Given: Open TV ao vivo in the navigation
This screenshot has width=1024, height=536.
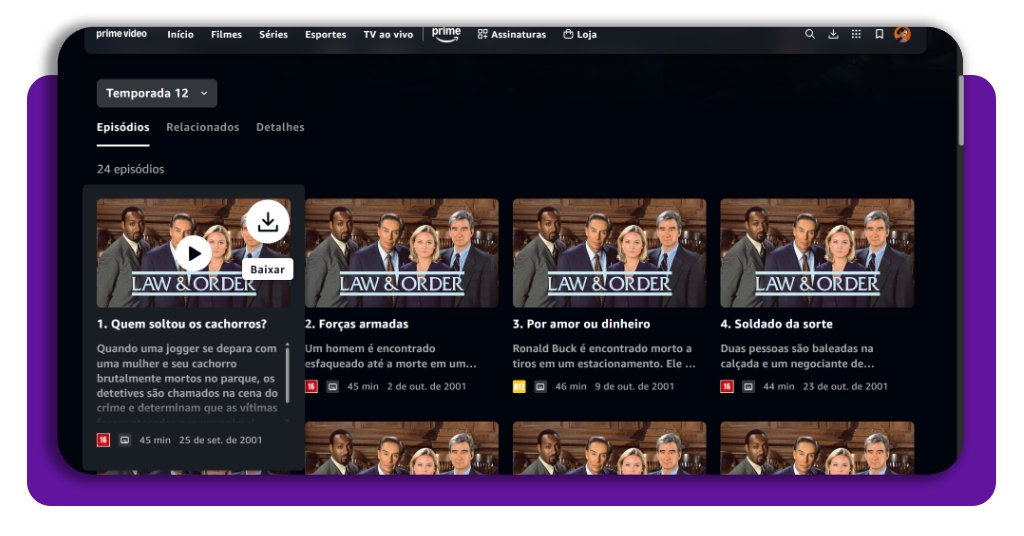Looking at the screenshot, I should click(x=388, y=35).
